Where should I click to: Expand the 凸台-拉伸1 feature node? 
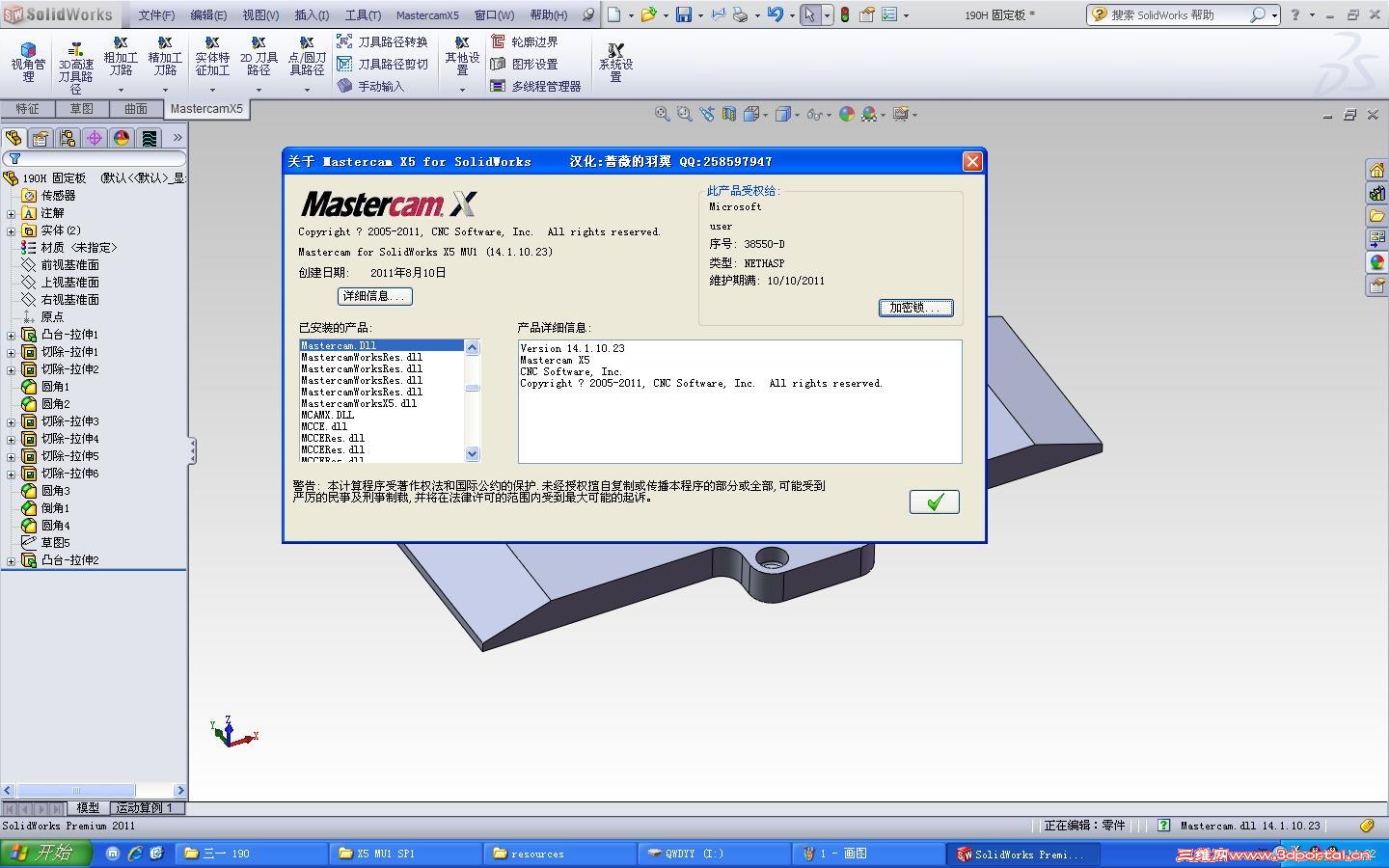(12, 336)
